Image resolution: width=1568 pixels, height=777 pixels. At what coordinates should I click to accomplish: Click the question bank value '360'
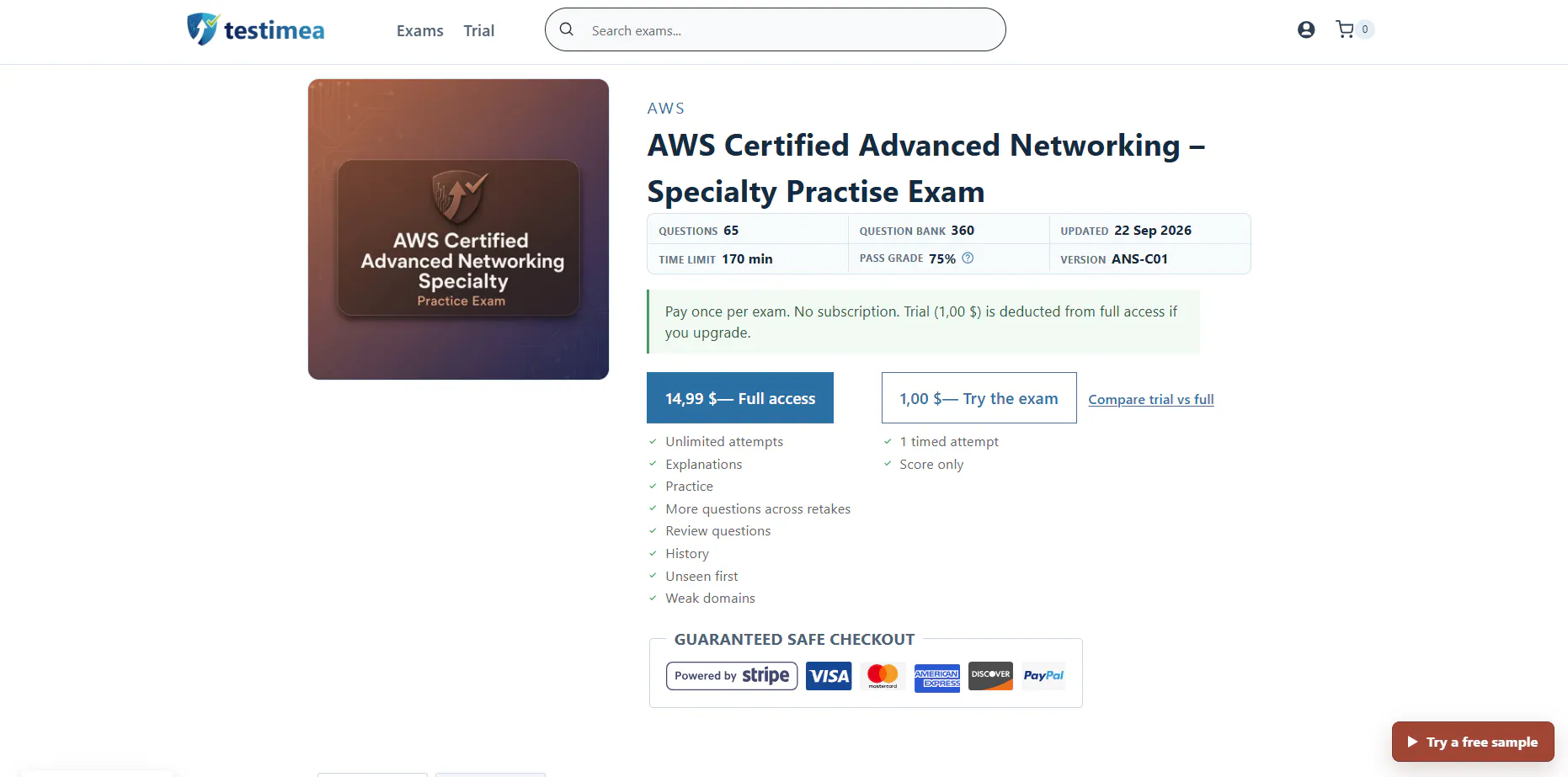point(963,231)
